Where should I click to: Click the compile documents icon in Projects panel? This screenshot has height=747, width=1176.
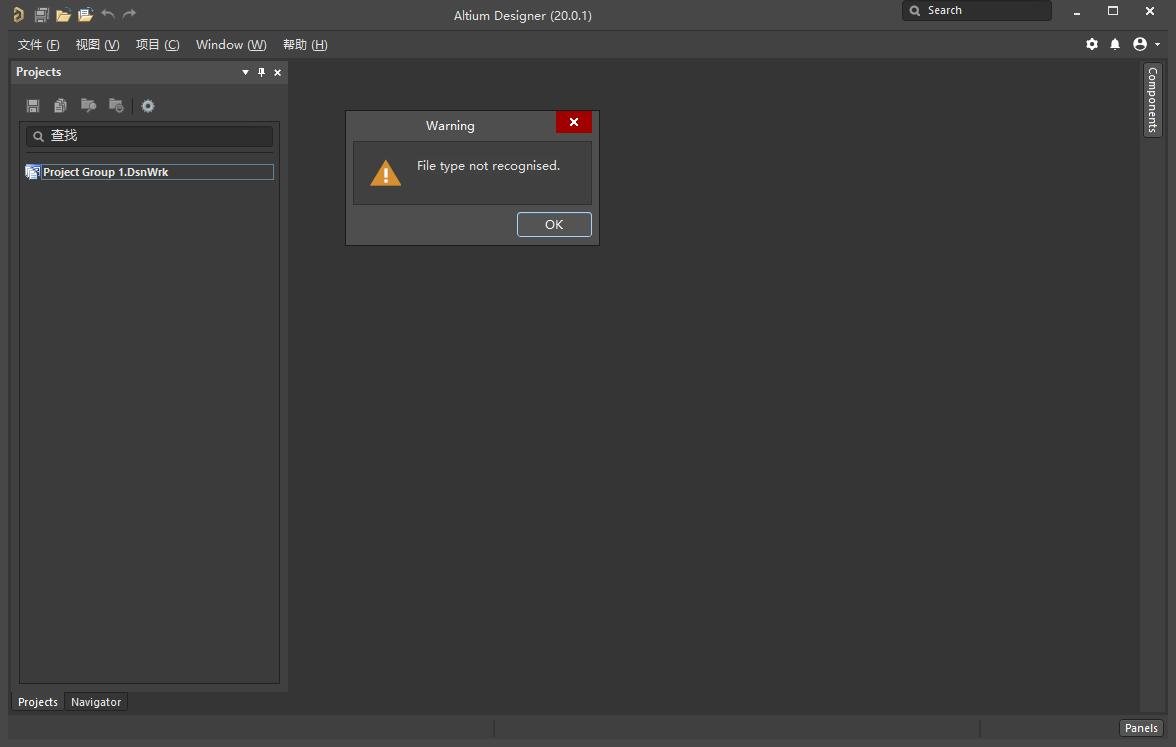pos(61,106)
